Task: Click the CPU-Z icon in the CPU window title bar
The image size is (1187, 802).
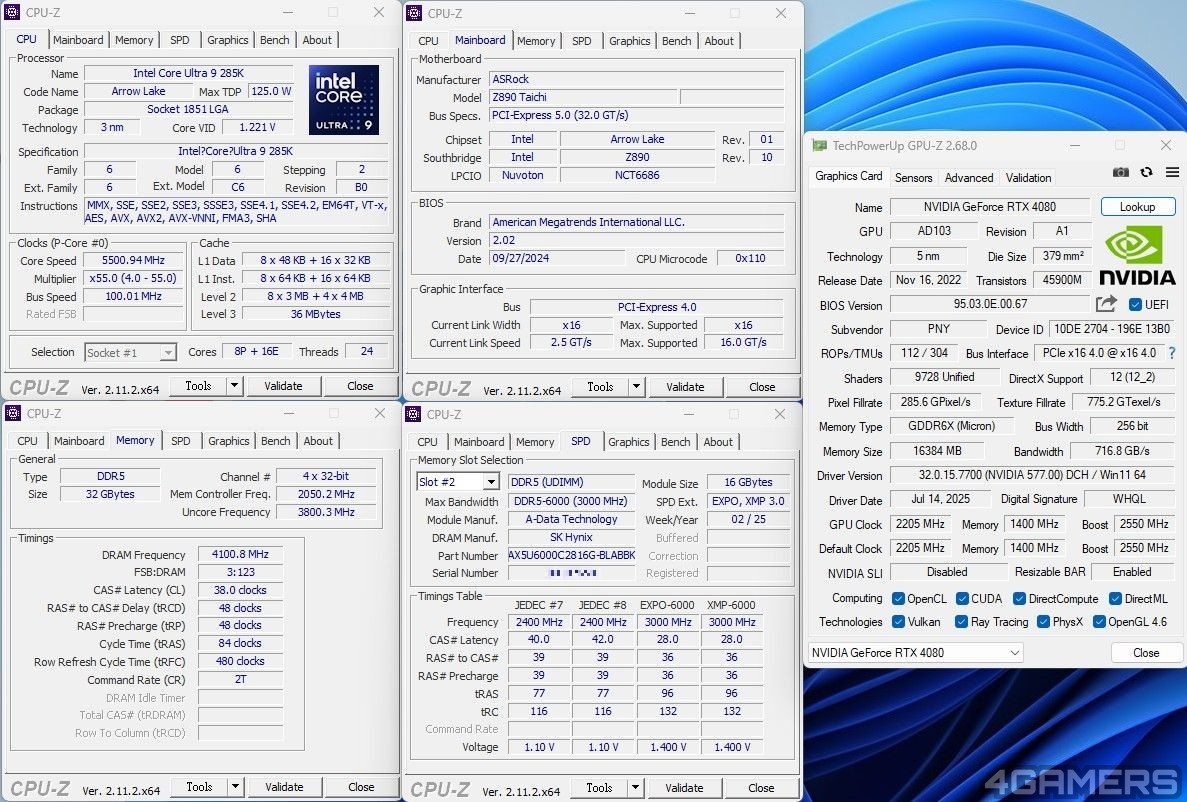Action: (x=12, y=12)
